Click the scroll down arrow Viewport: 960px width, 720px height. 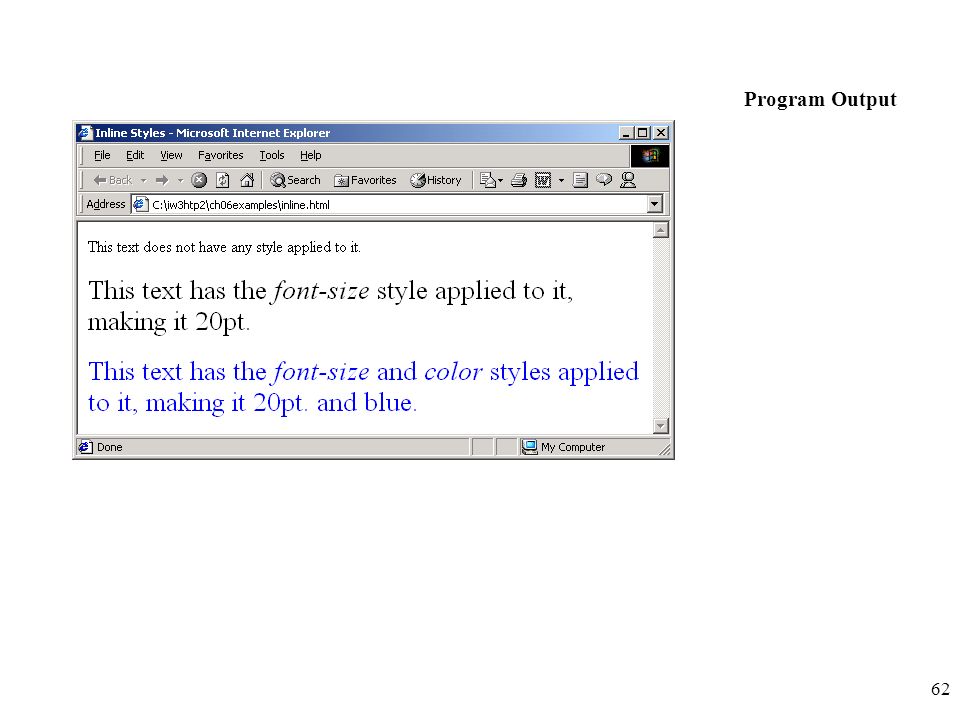661,426
